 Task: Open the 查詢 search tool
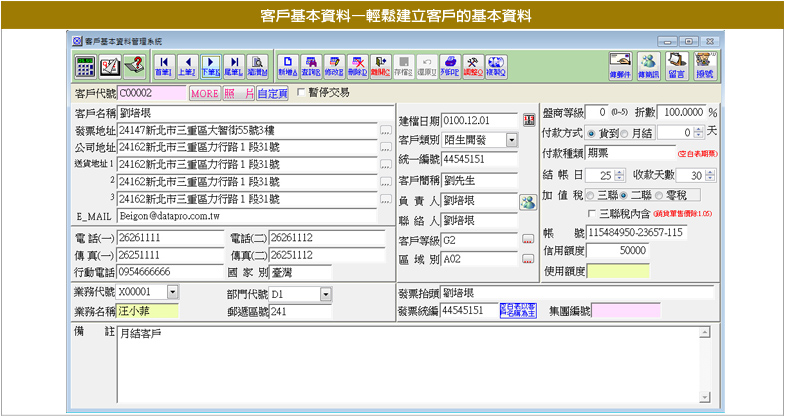pyautogui.click(x=310, y=66)
